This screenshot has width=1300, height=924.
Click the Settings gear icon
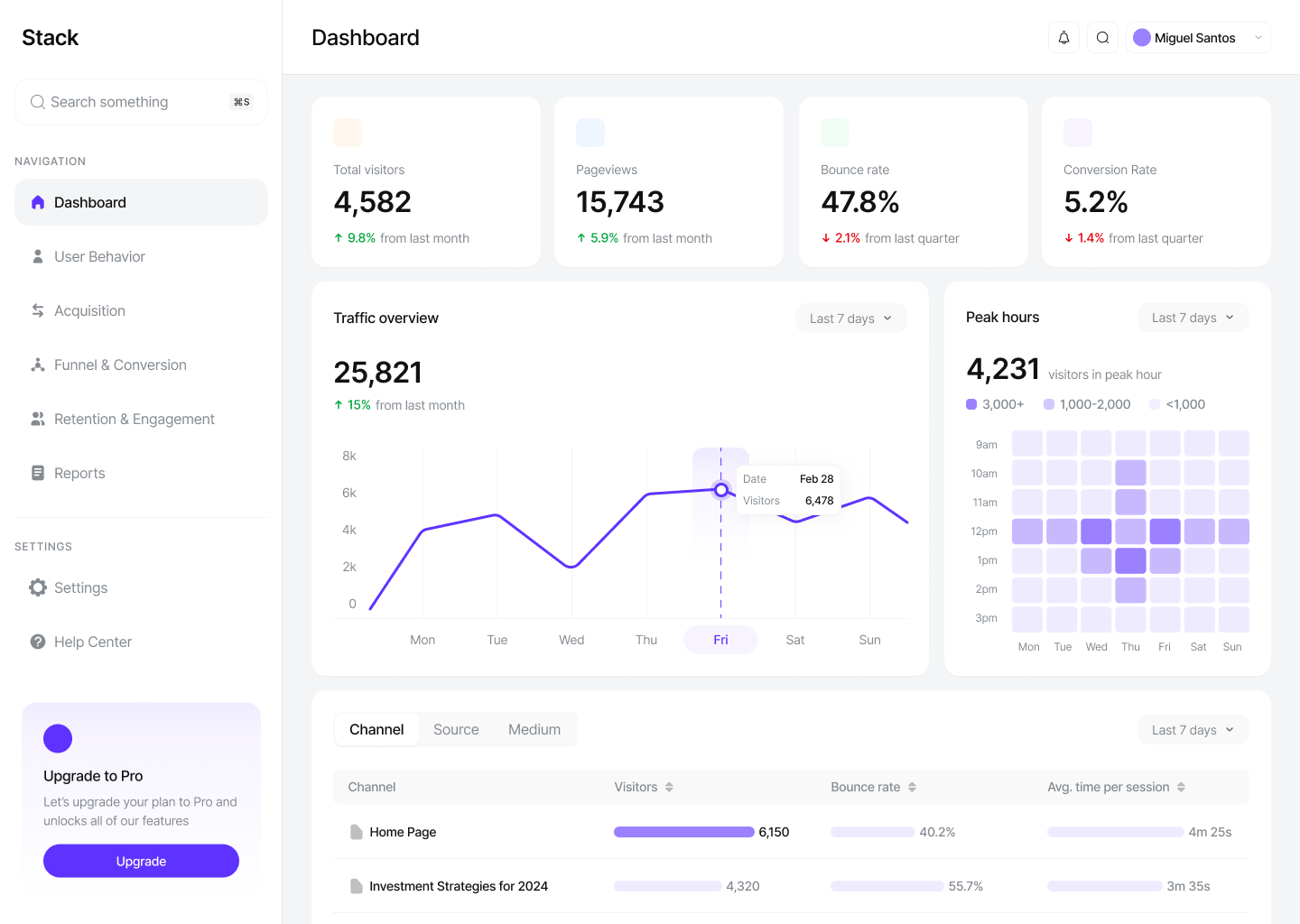(38, 587)
